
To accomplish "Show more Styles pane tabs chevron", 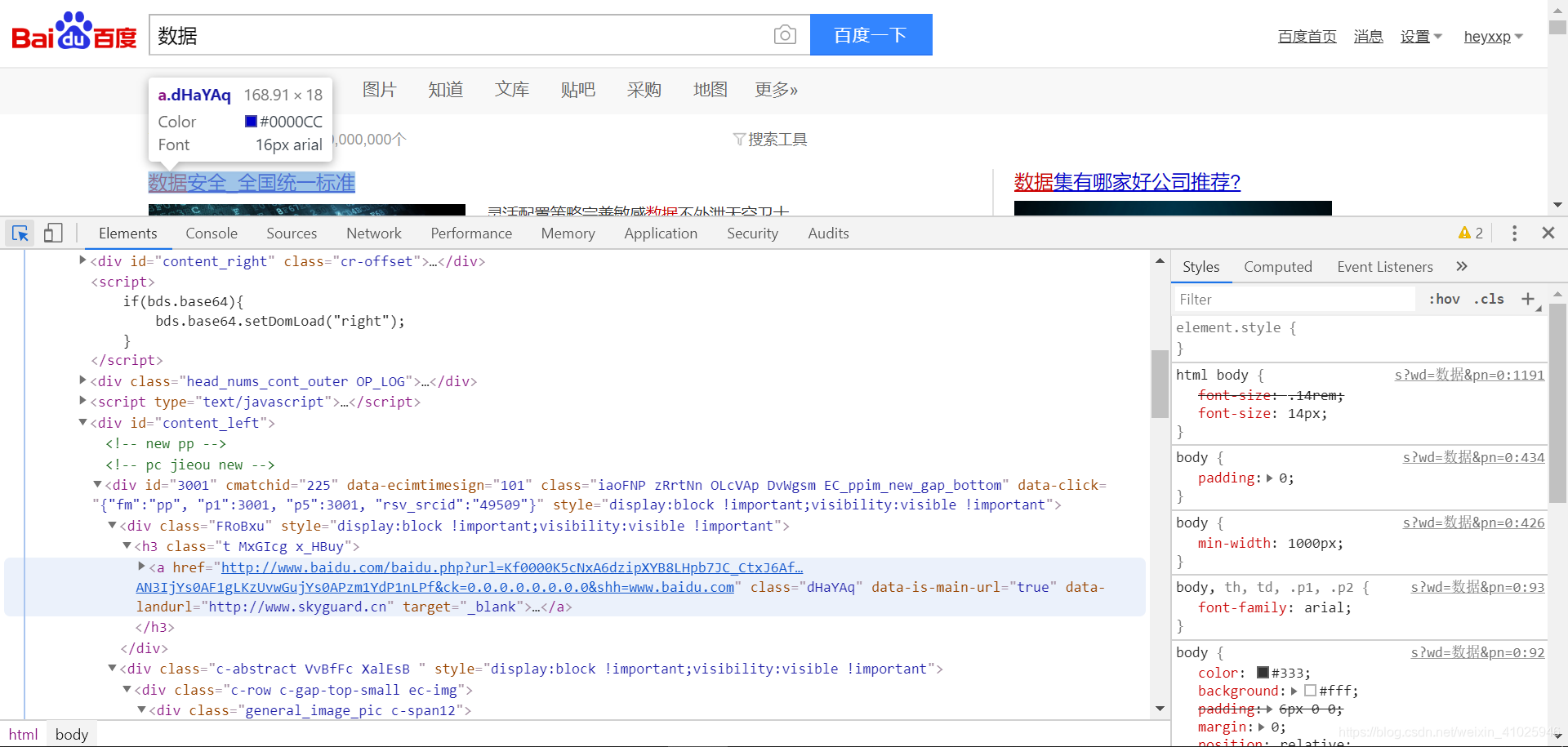I will pyautogui.click(x=1462, y=266).
